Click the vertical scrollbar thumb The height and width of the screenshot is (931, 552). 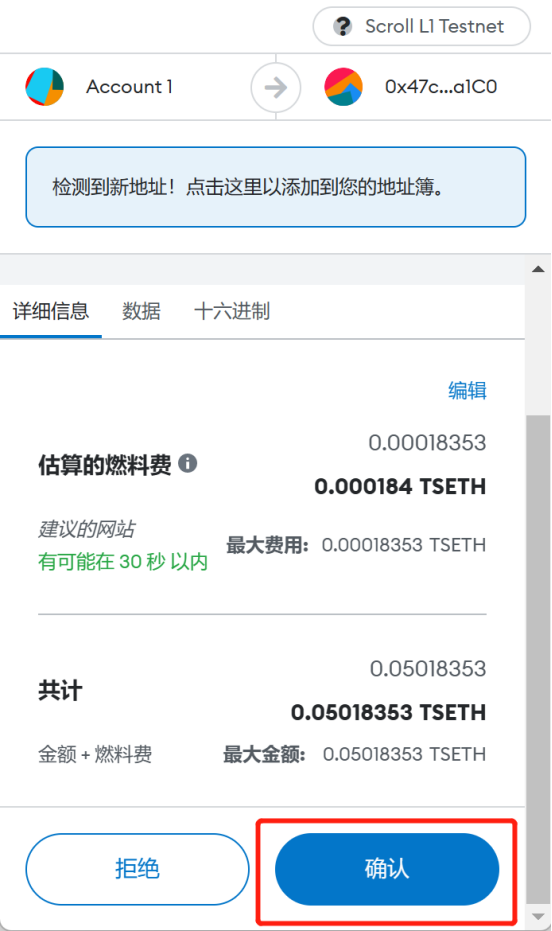tap(538, 659)
